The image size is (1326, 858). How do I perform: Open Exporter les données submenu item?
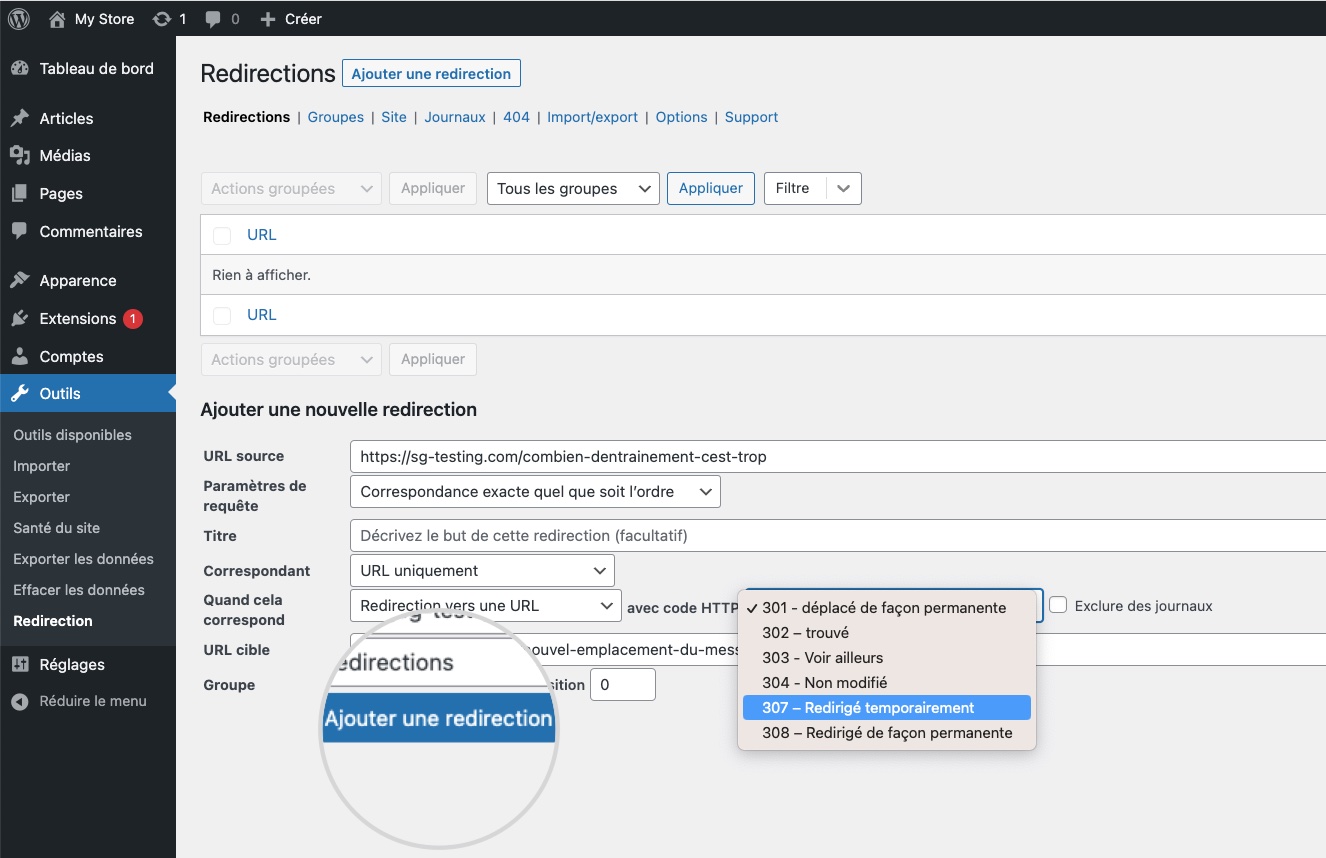point(84,560)
